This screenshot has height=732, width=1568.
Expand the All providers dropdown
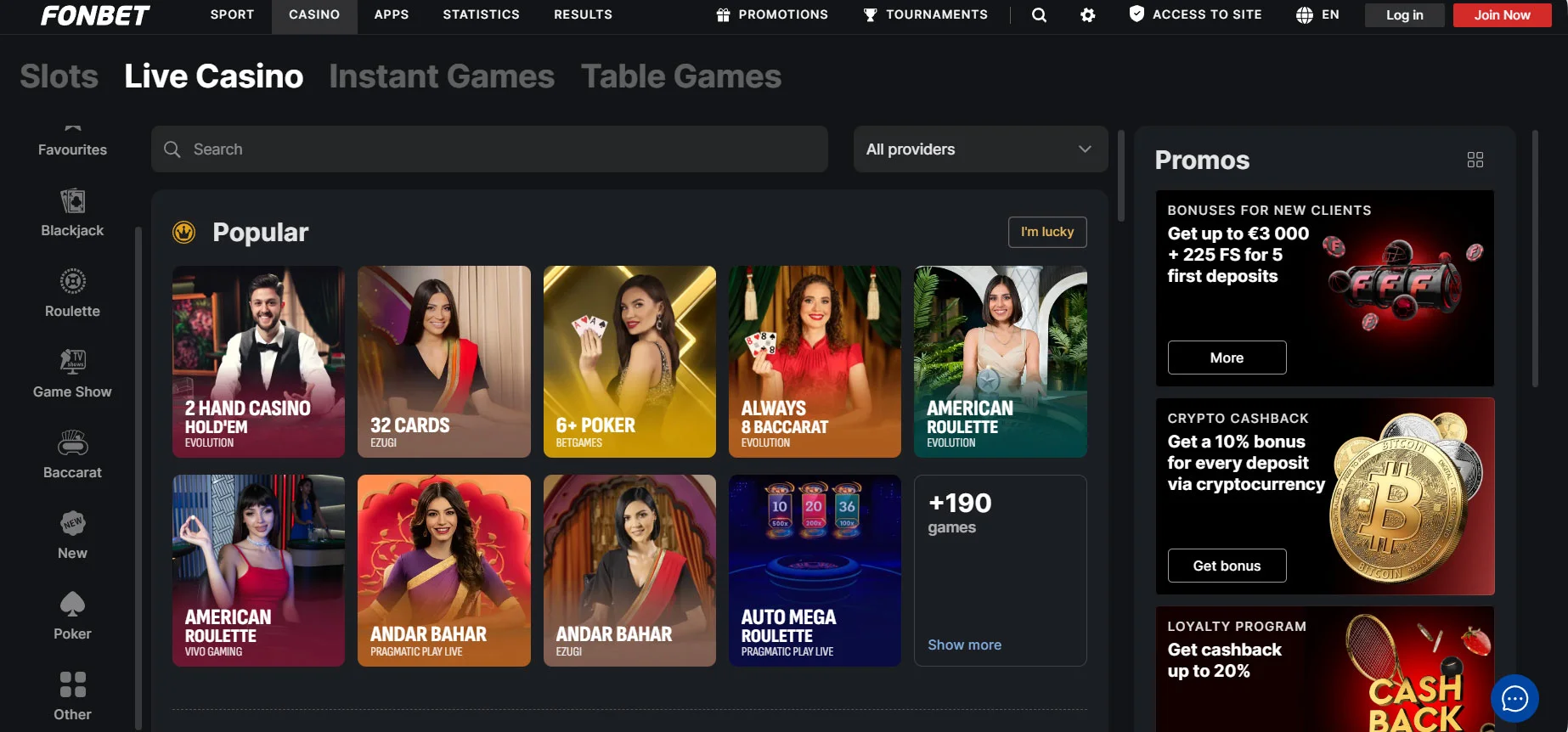(980, 149)
